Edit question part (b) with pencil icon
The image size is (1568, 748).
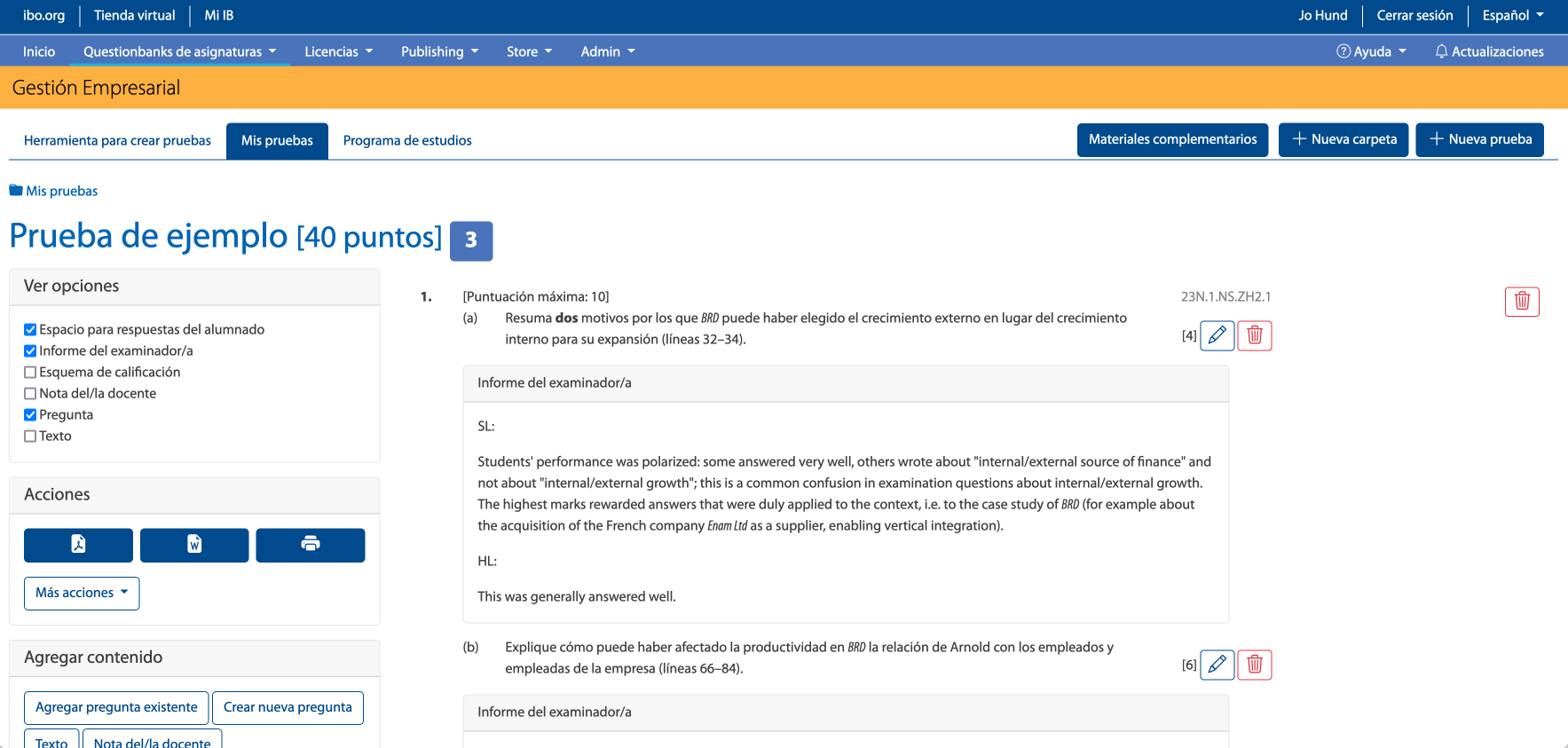1217,665
